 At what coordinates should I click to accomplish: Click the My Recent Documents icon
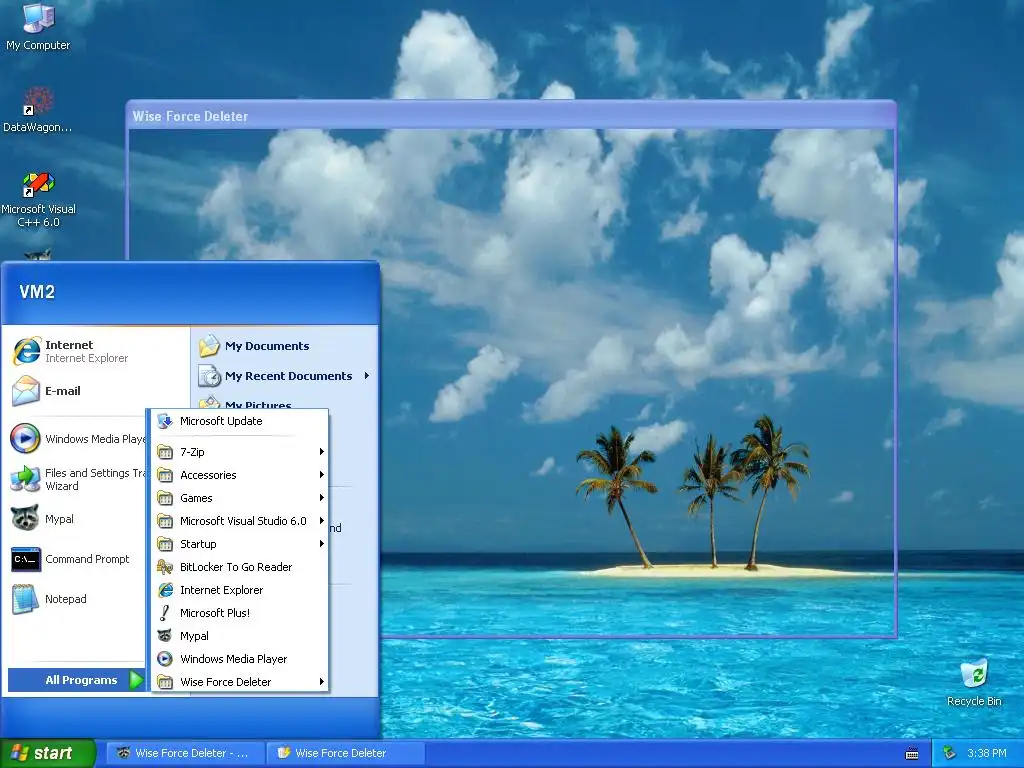(x=210, y=376)
